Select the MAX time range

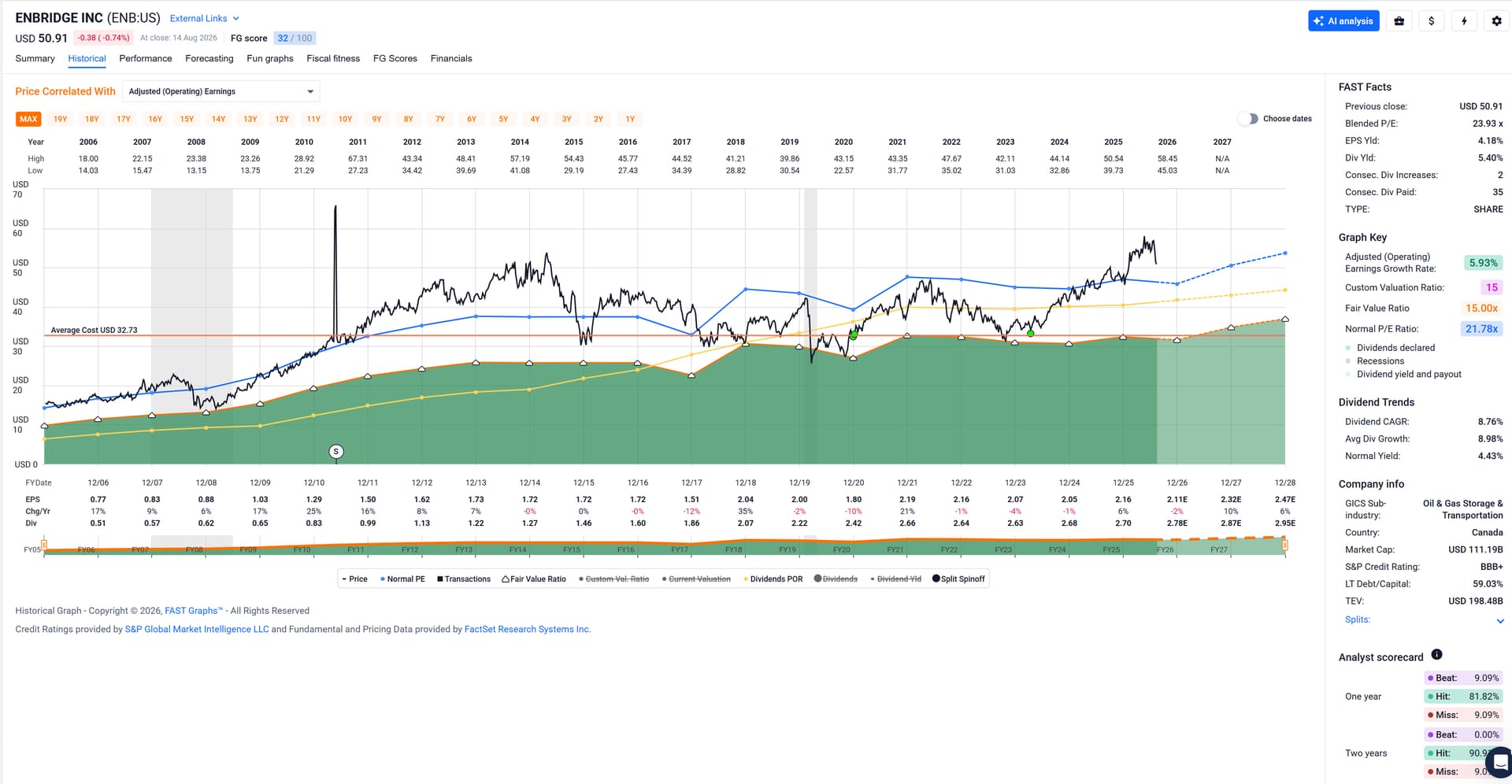click(x=28, y=119)
